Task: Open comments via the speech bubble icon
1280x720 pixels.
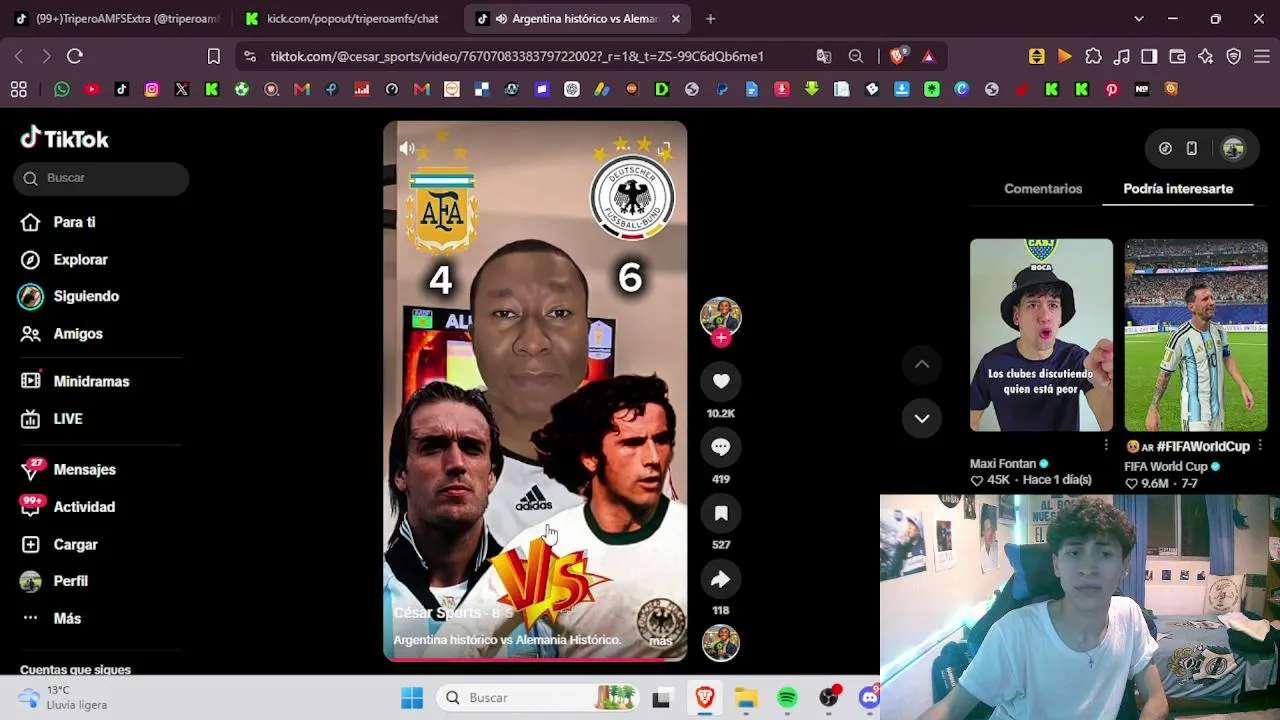Action: (x=721, y=447)
